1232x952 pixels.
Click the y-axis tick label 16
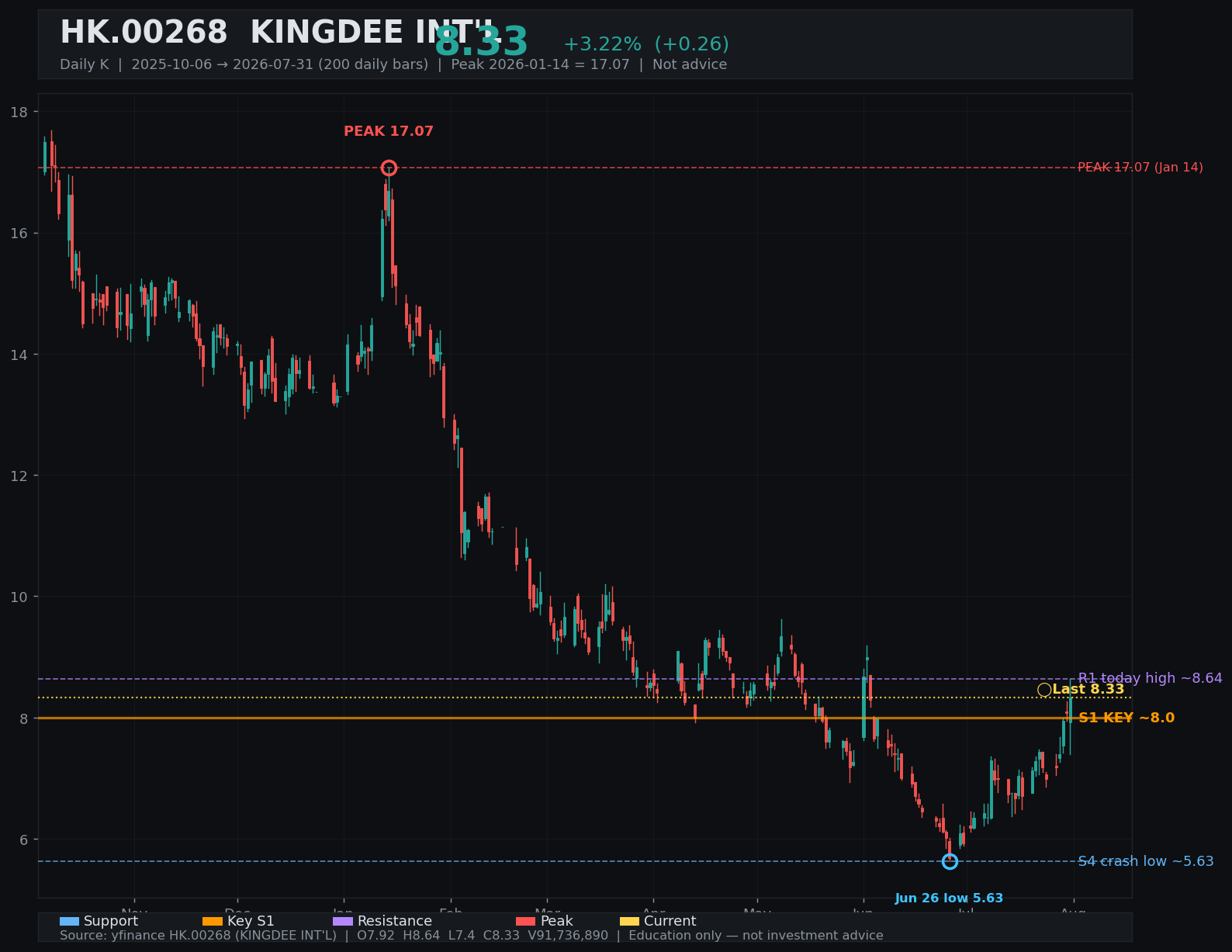tap(19, 233)
